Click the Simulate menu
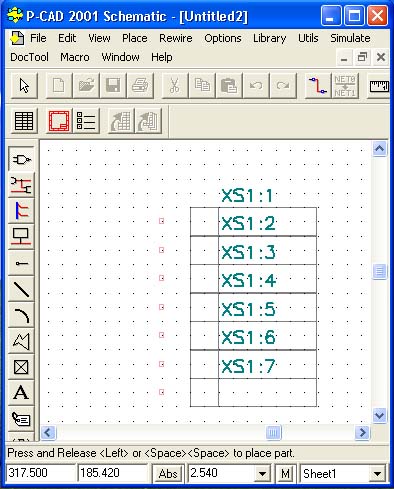 (x=350, y=38)
